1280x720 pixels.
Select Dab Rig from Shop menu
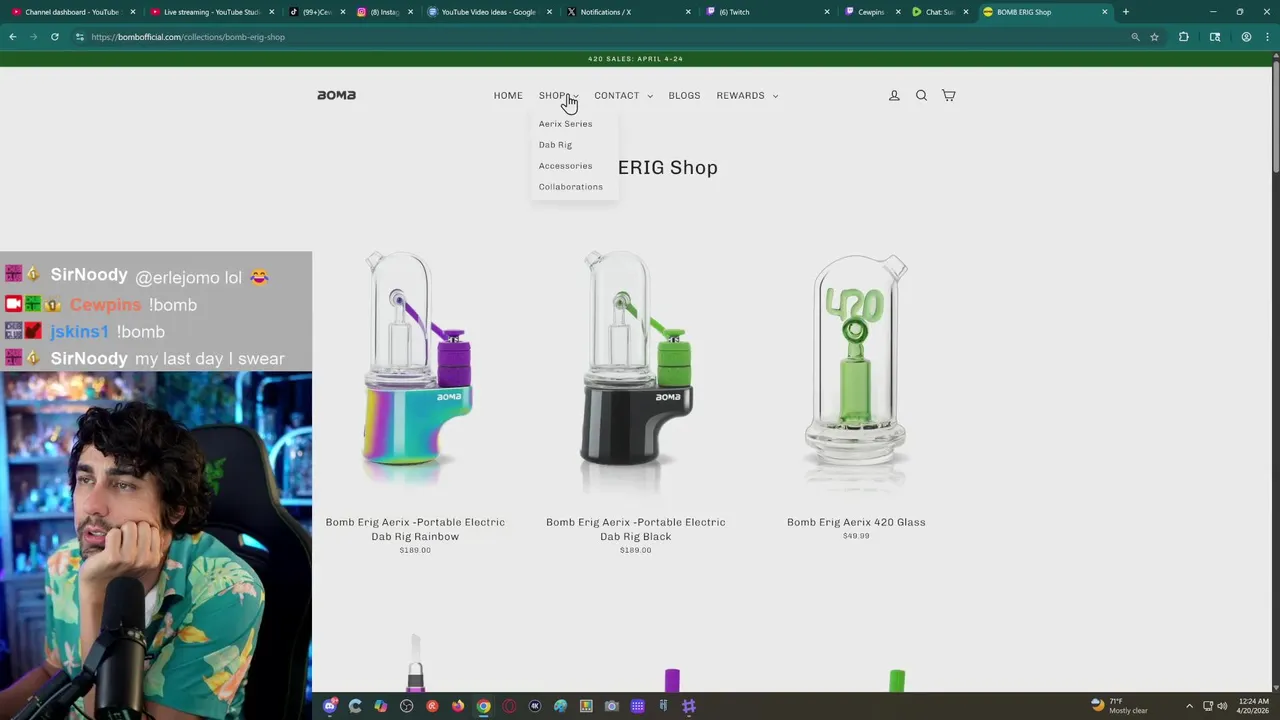[x=555, y=145]
